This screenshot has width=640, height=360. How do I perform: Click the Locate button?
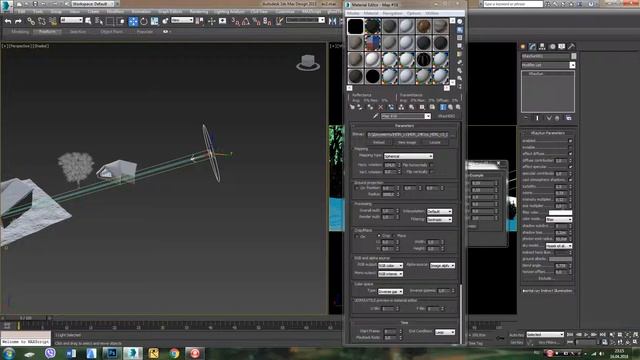pyautogui.click(x=435, y=142)
